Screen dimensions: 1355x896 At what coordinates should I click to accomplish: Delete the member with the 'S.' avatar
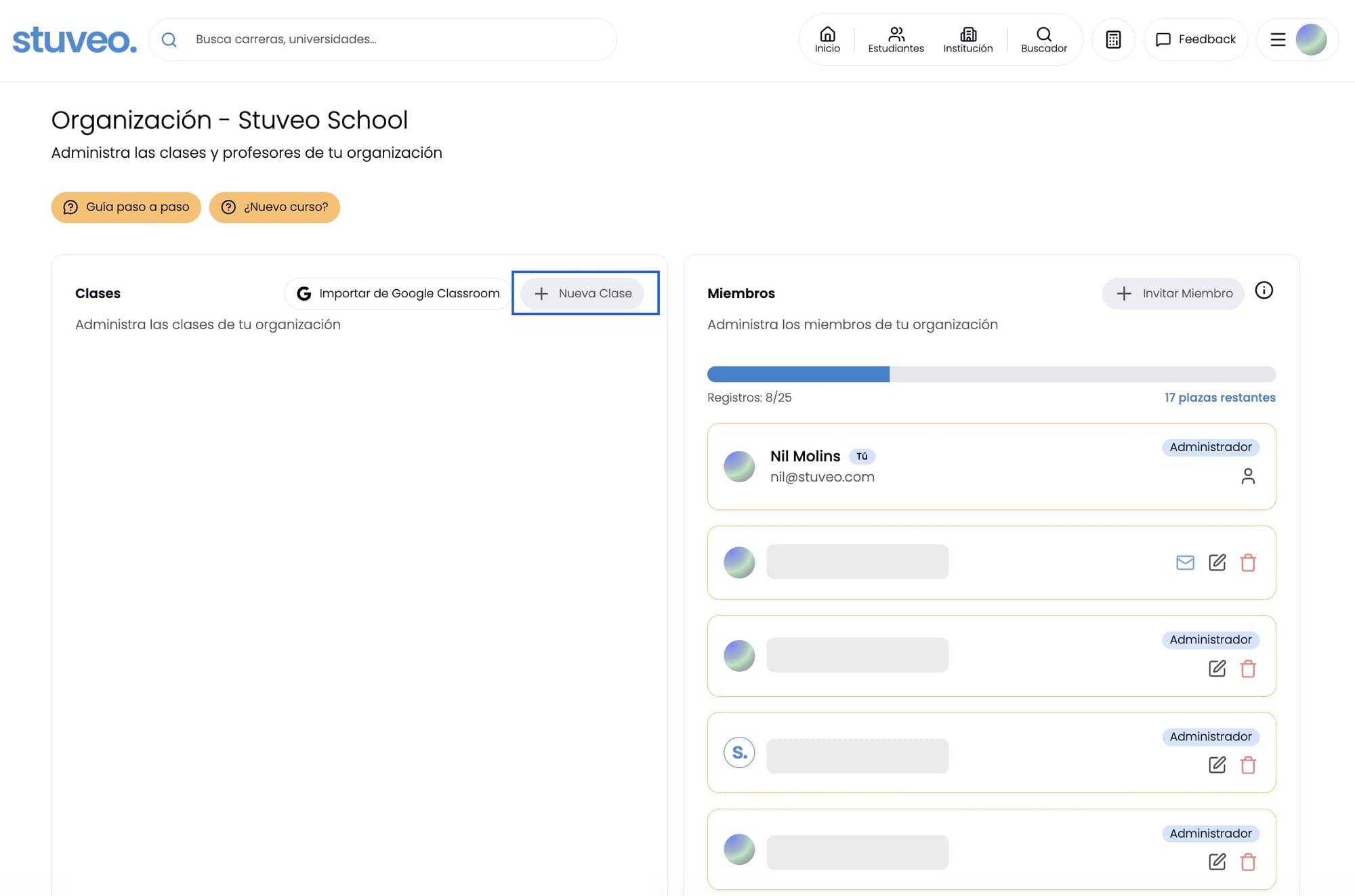pos(1248,765)
